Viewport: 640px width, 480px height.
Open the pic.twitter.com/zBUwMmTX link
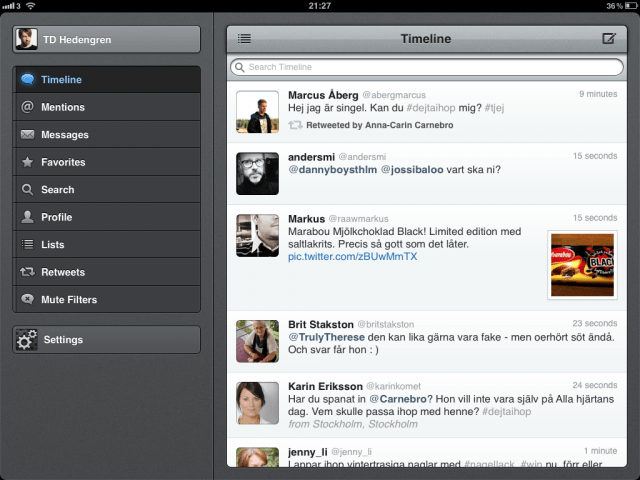(353, 256)
